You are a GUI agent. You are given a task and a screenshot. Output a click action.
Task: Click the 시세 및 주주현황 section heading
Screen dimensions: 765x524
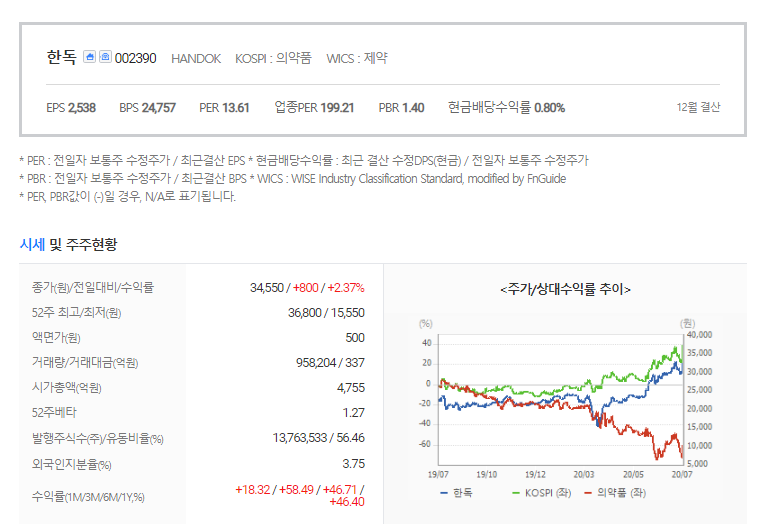coord(68,244)
